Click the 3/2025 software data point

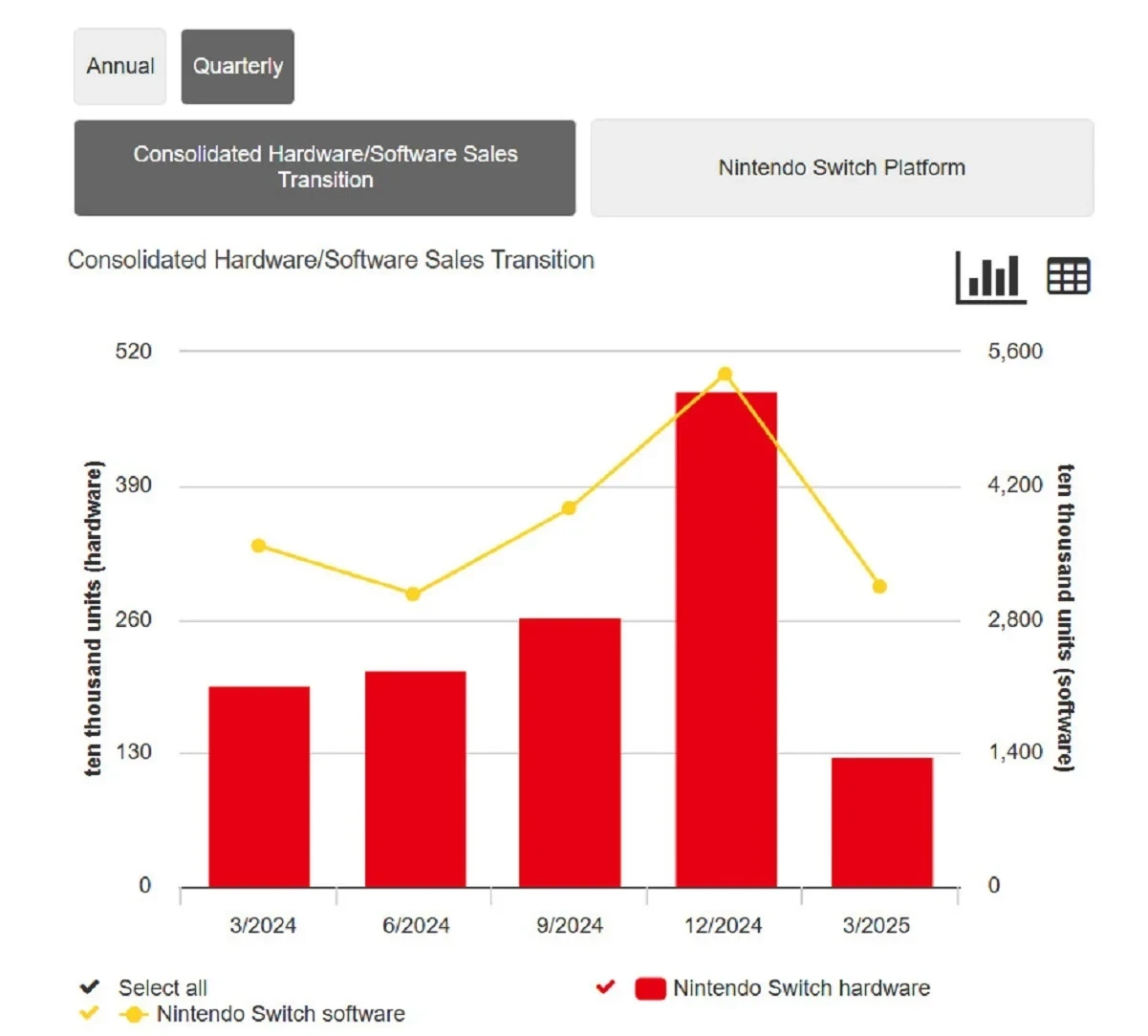click(x=879, y=586)
